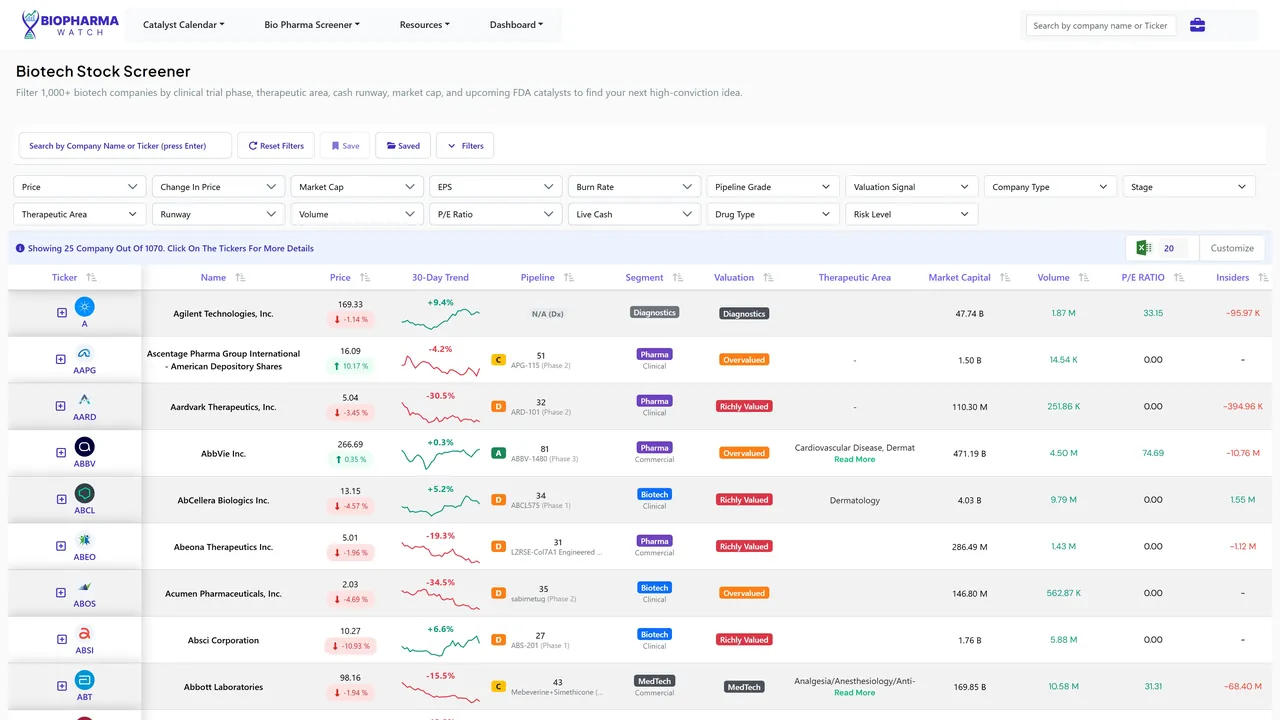
Task: Open the Therapeutic Area filter dropdown
Action: [80, 214]
